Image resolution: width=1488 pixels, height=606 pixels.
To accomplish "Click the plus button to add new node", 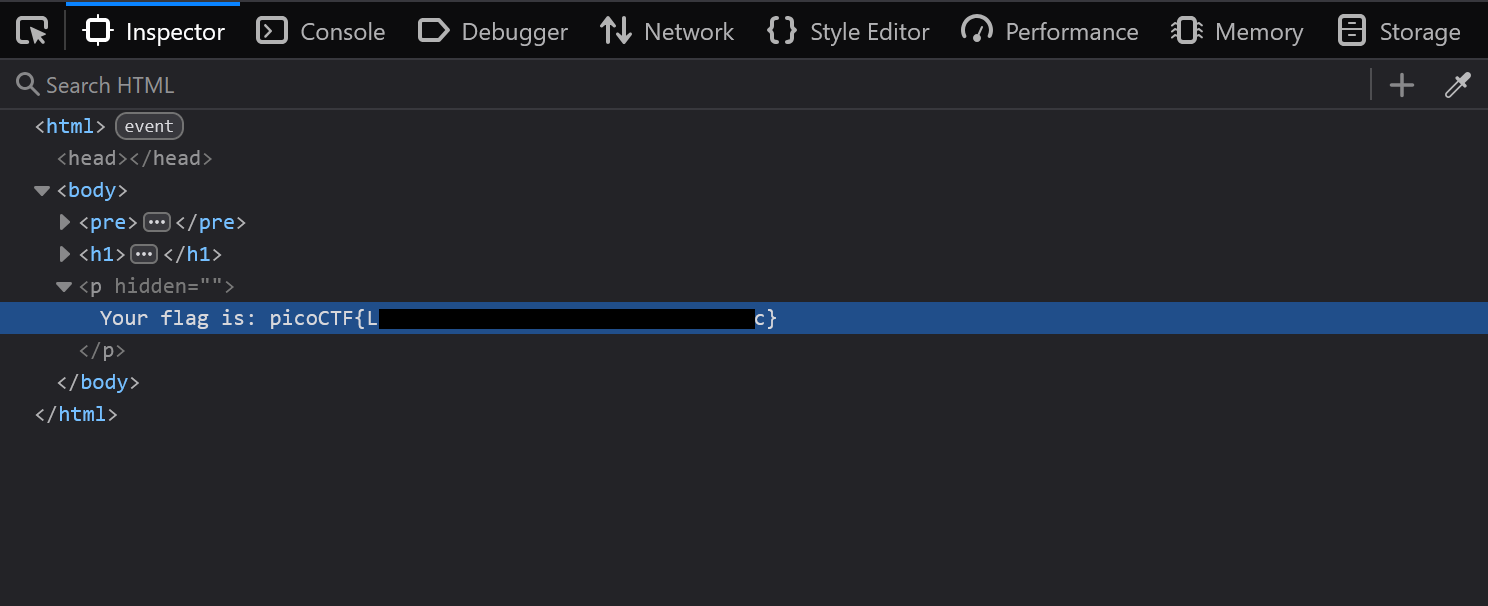I will [x=1401, y=85].
